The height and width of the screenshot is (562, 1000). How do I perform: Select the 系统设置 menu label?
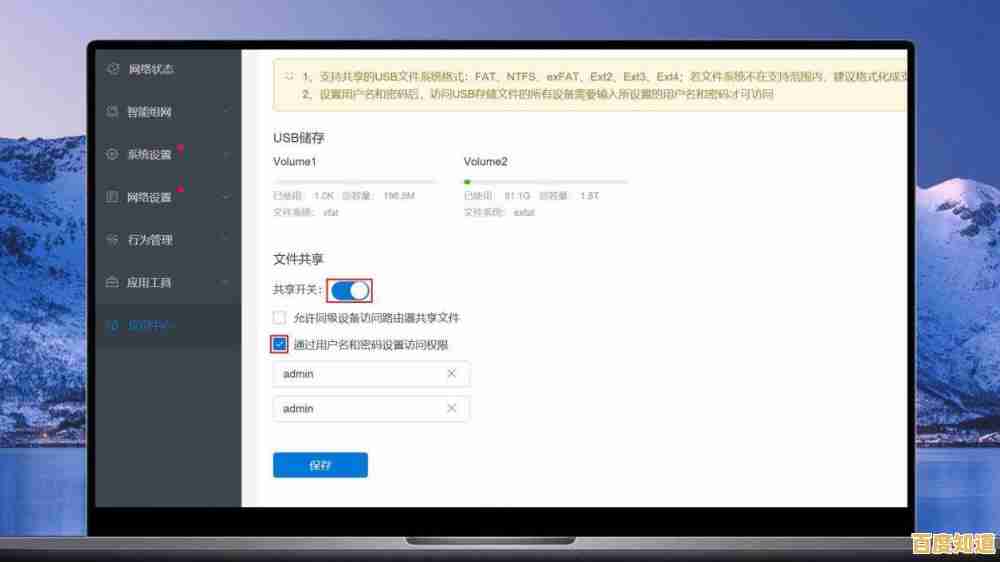[x=149, y=154]
